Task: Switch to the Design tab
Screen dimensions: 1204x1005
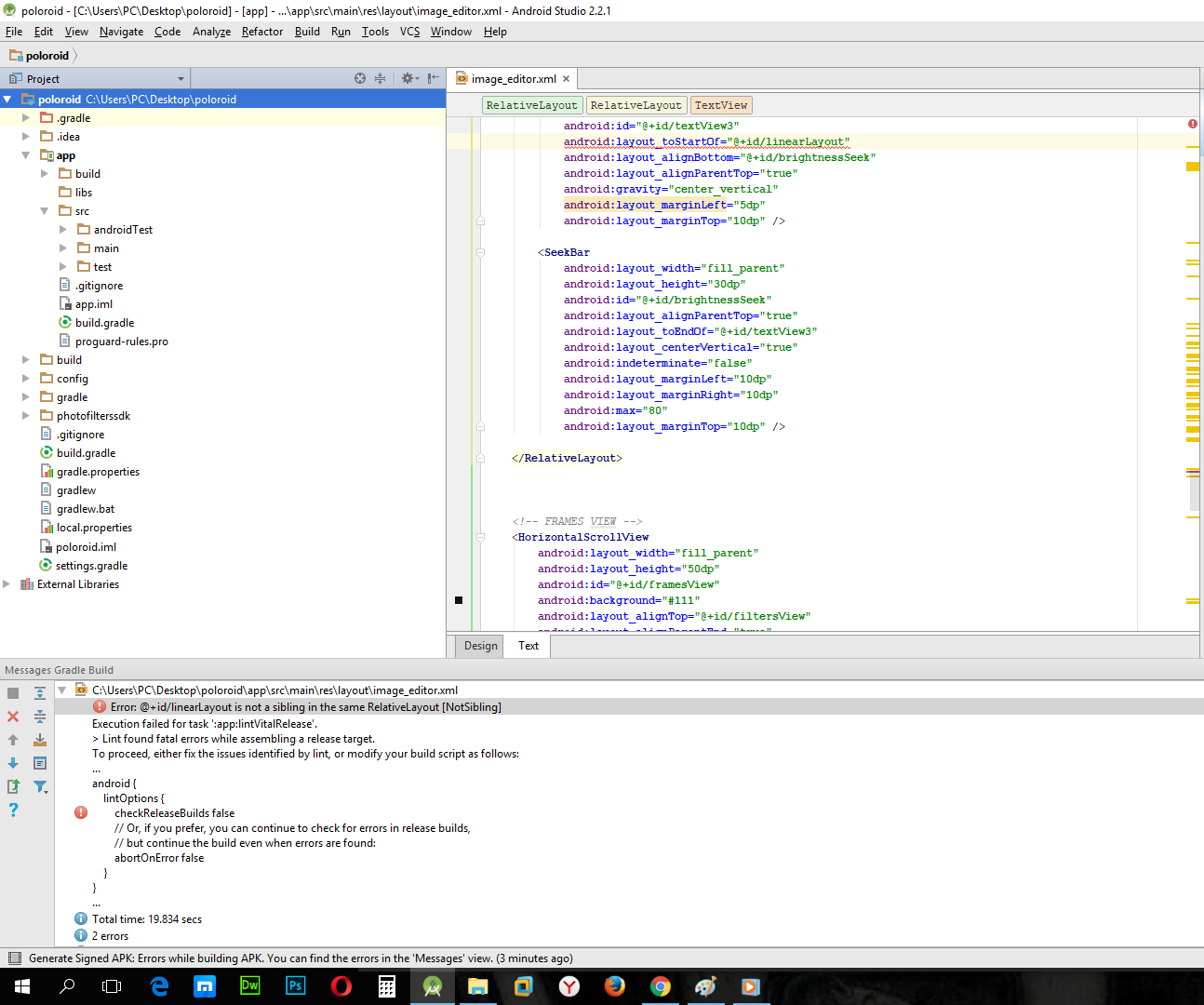Action: 481,646
